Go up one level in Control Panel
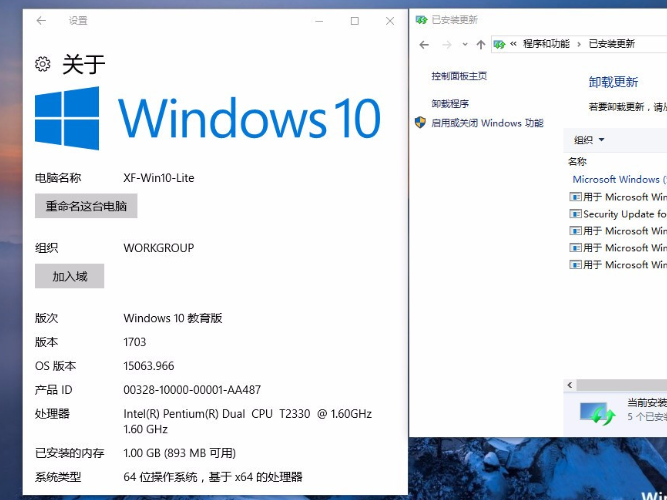The height and width of the screenshot is (500, 667). pos(481,44)
